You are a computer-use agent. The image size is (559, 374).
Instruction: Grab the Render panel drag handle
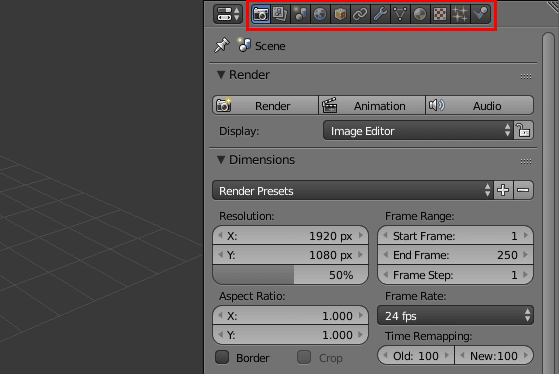(x=525, y=76)
